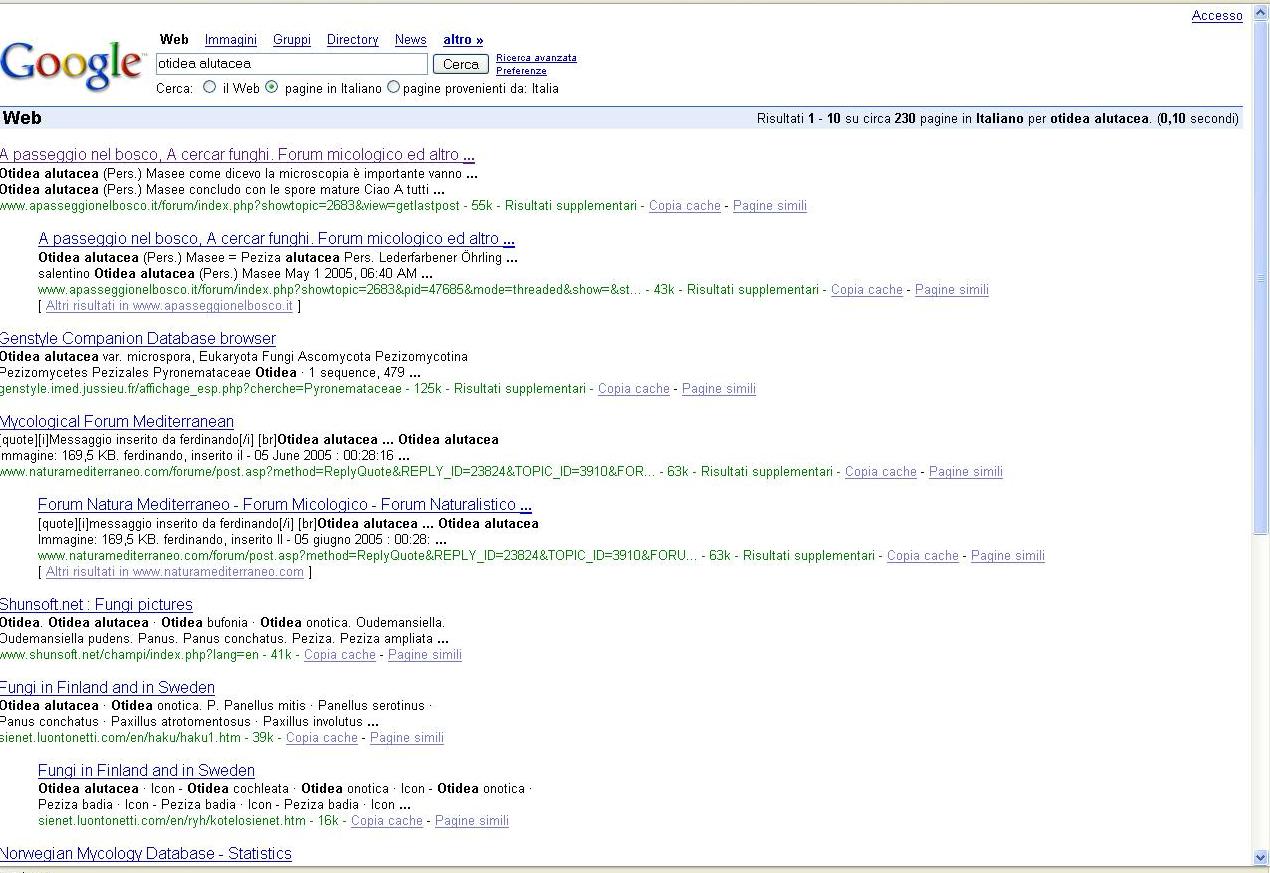Viewport: 1270px width, 873px height.
Task: Open 'Forum Natura Mediterraneo - Forum Micologico' result
Action: pos(285,505)
